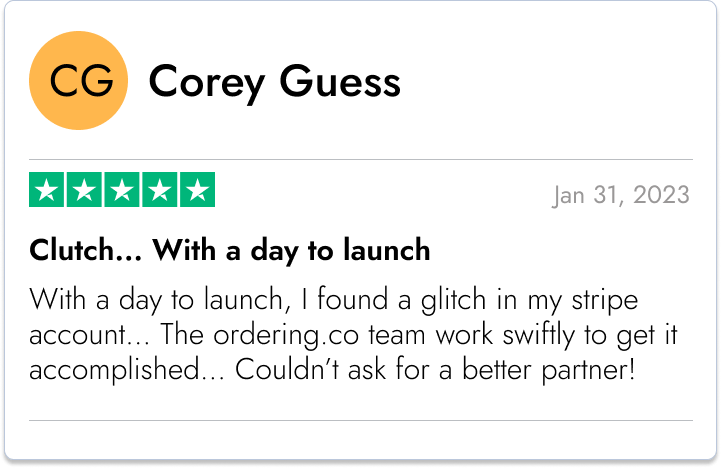Screen dimensions: 721x468
Task: Click the word swiftly in the review
Action: pos(538,336)
